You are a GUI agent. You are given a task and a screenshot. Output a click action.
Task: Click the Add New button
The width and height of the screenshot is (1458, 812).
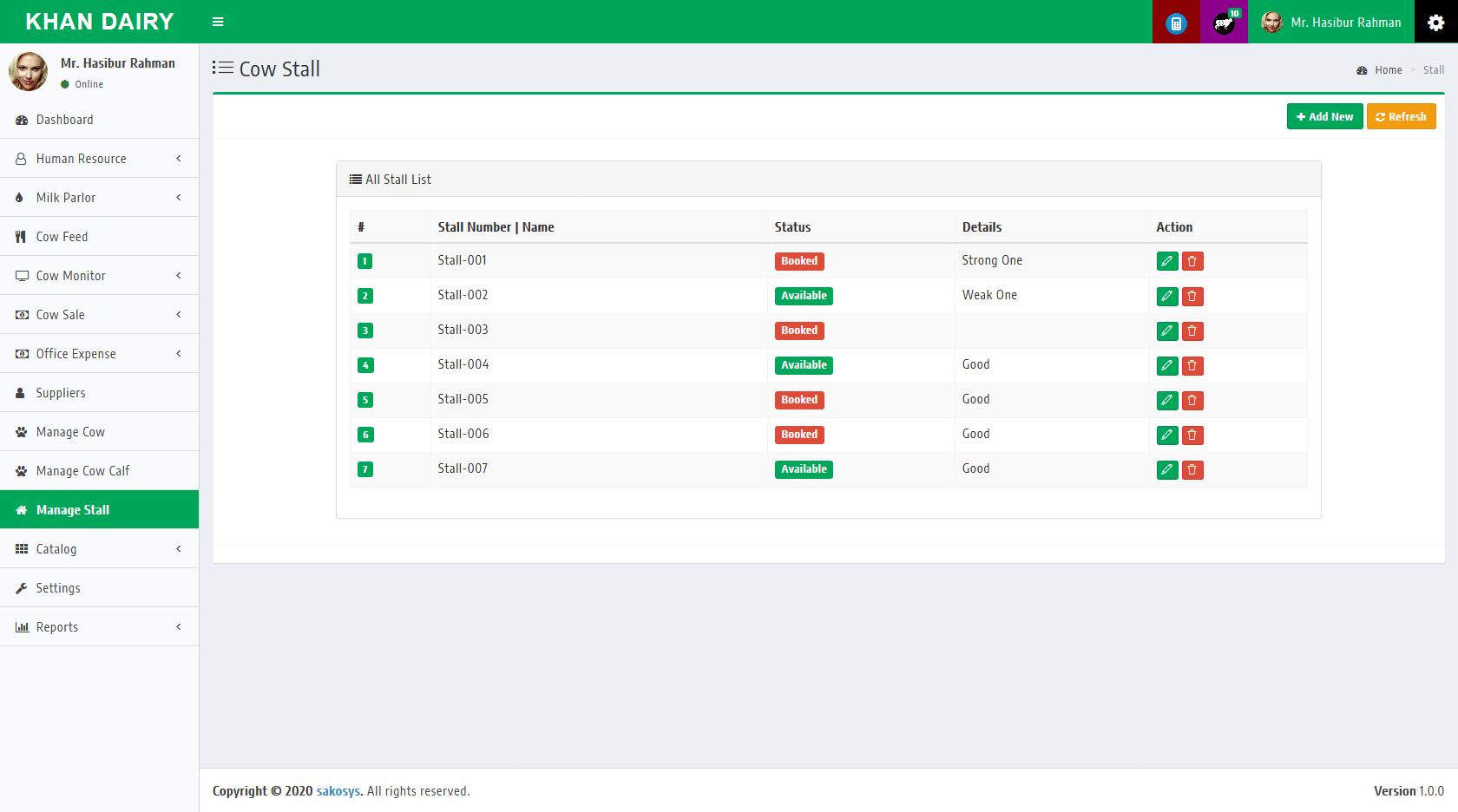click(1324, 116)
